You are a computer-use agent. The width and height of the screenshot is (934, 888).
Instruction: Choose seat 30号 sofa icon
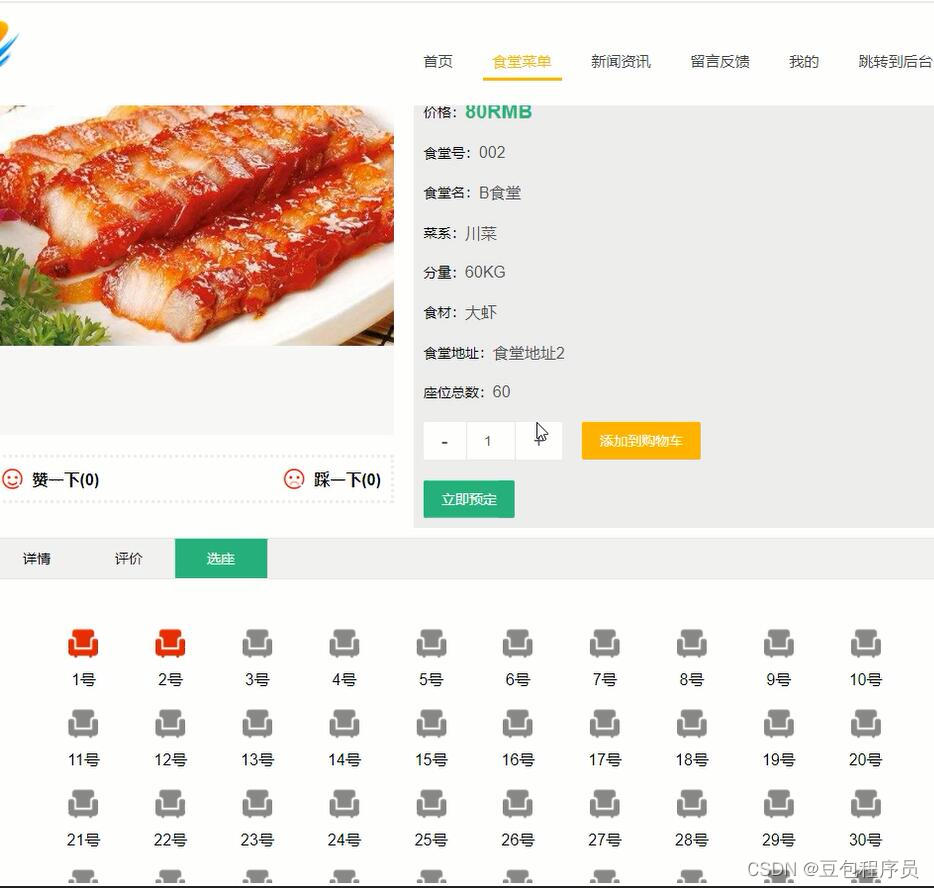point(865,803)
